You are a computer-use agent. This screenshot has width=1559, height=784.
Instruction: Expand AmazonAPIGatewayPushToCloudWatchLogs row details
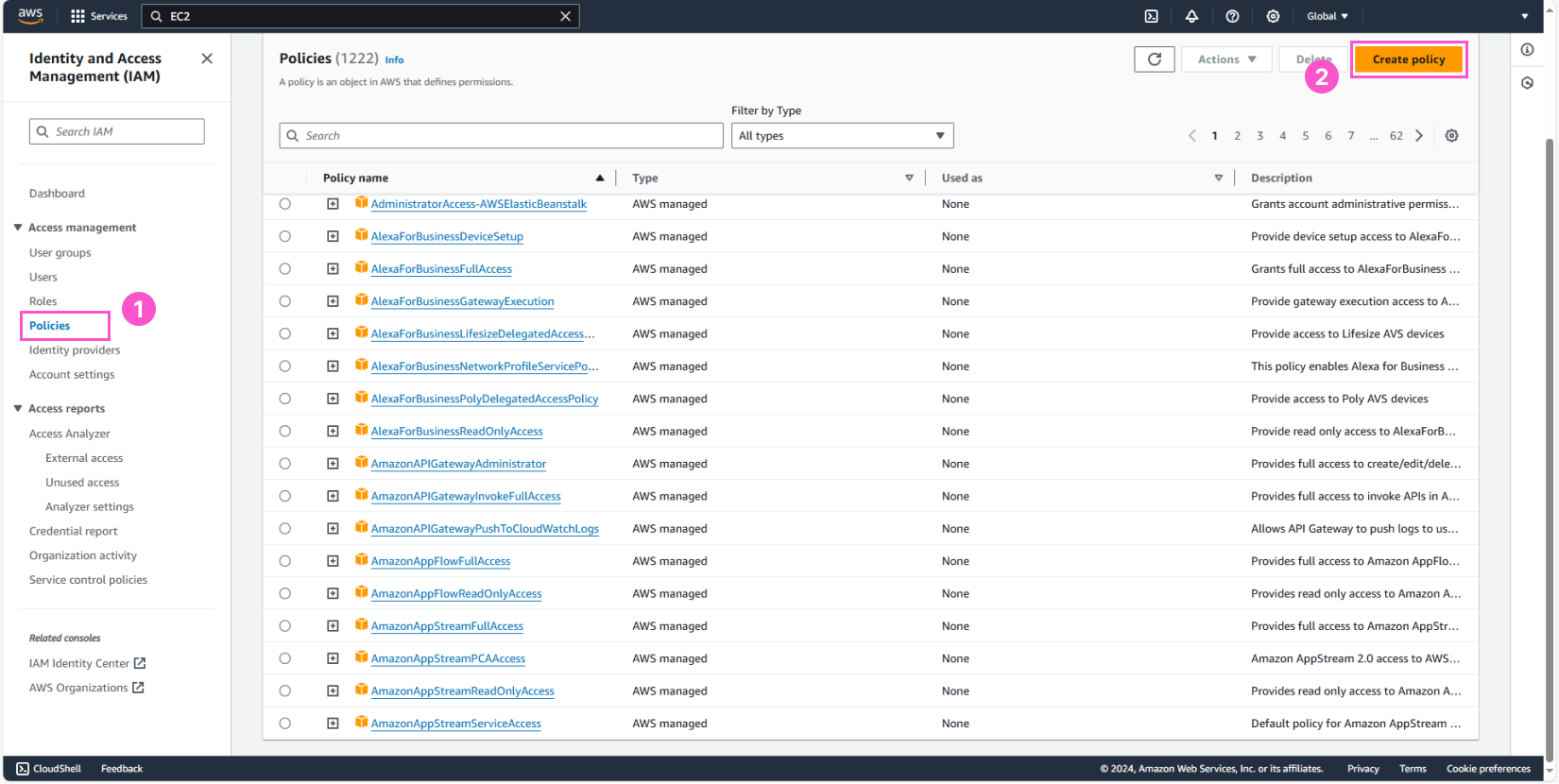[333, 529]
